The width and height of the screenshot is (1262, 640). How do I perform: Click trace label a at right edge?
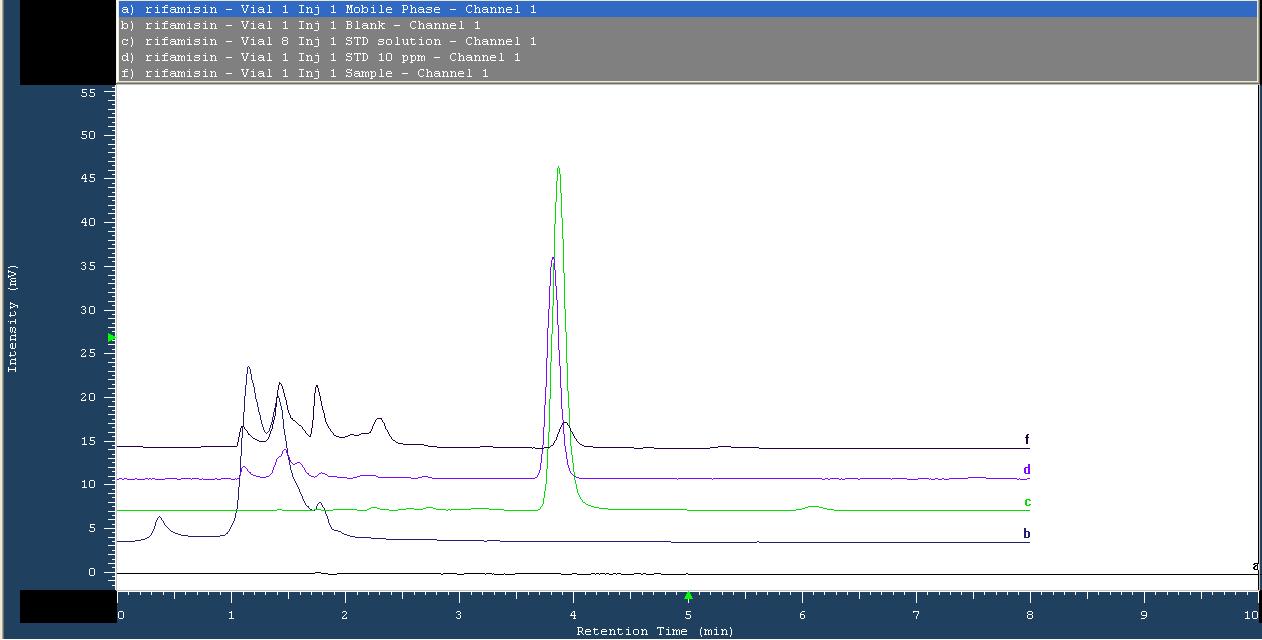click(x=1255, y=567)
